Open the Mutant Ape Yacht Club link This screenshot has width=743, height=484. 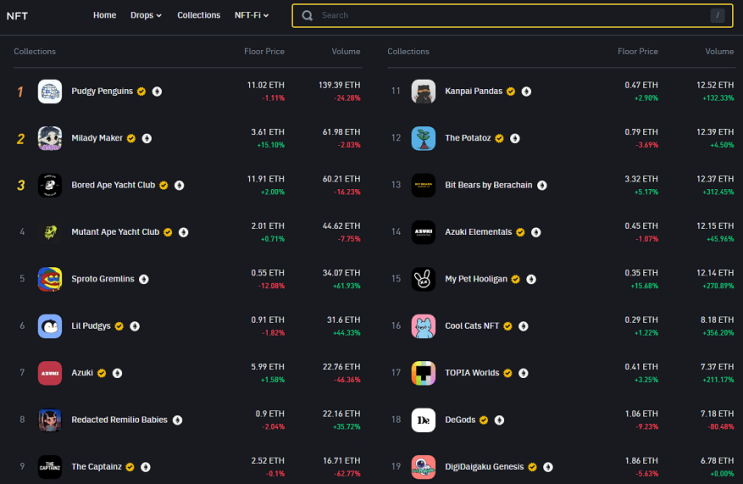point(115,232)
